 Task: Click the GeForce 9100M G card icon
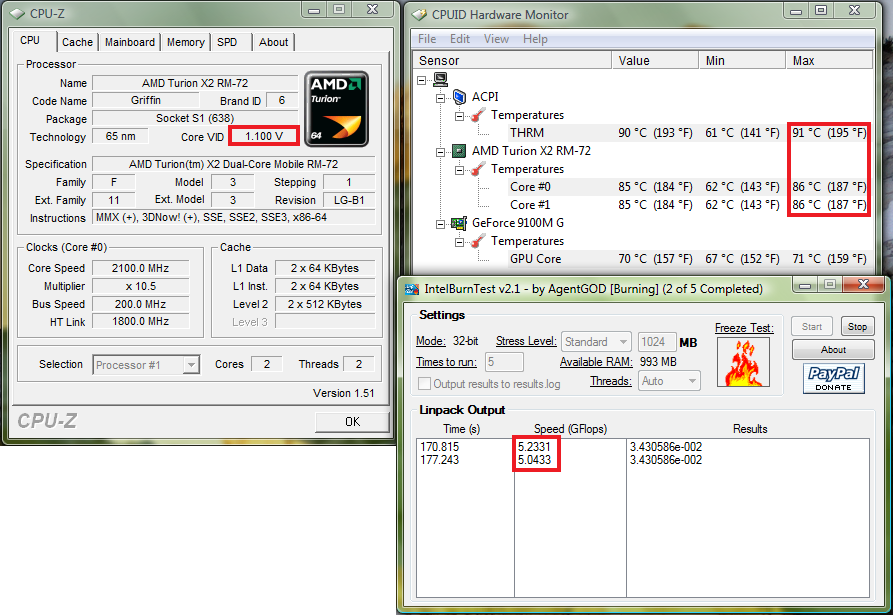(459, 223)
